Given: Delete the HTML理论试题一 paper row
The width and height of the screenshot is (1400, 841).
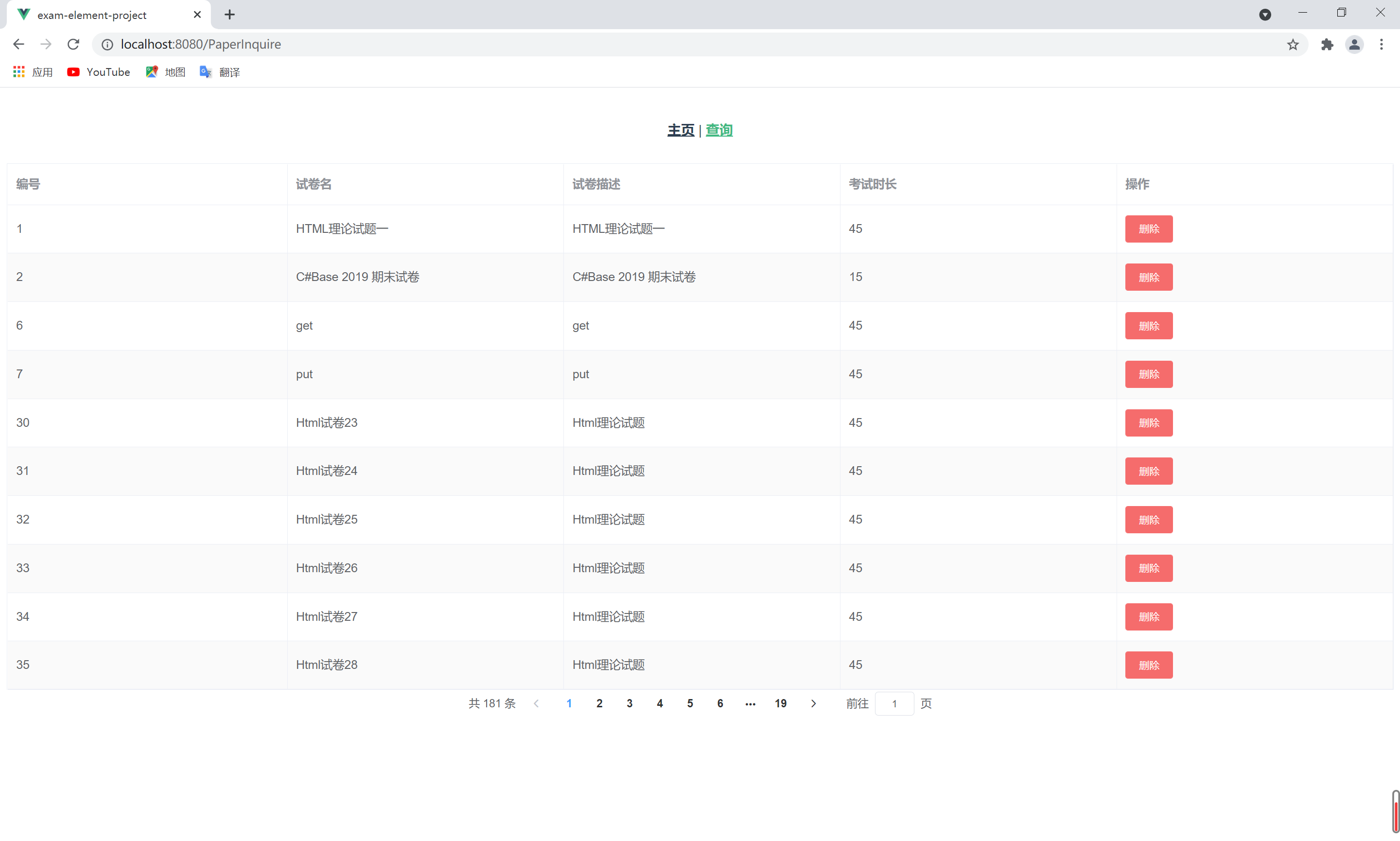Looking at the screenshot, I should click(x=1149, y=229).
